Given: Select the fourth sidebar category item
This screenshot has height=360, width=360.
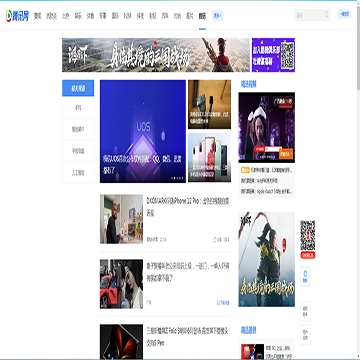Looking at the screenshot, I should click(78, 151).
